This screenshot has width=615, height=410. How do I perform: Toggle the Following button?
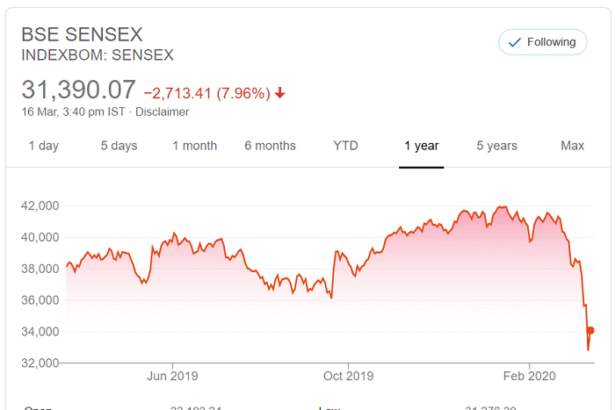(541, 42)
